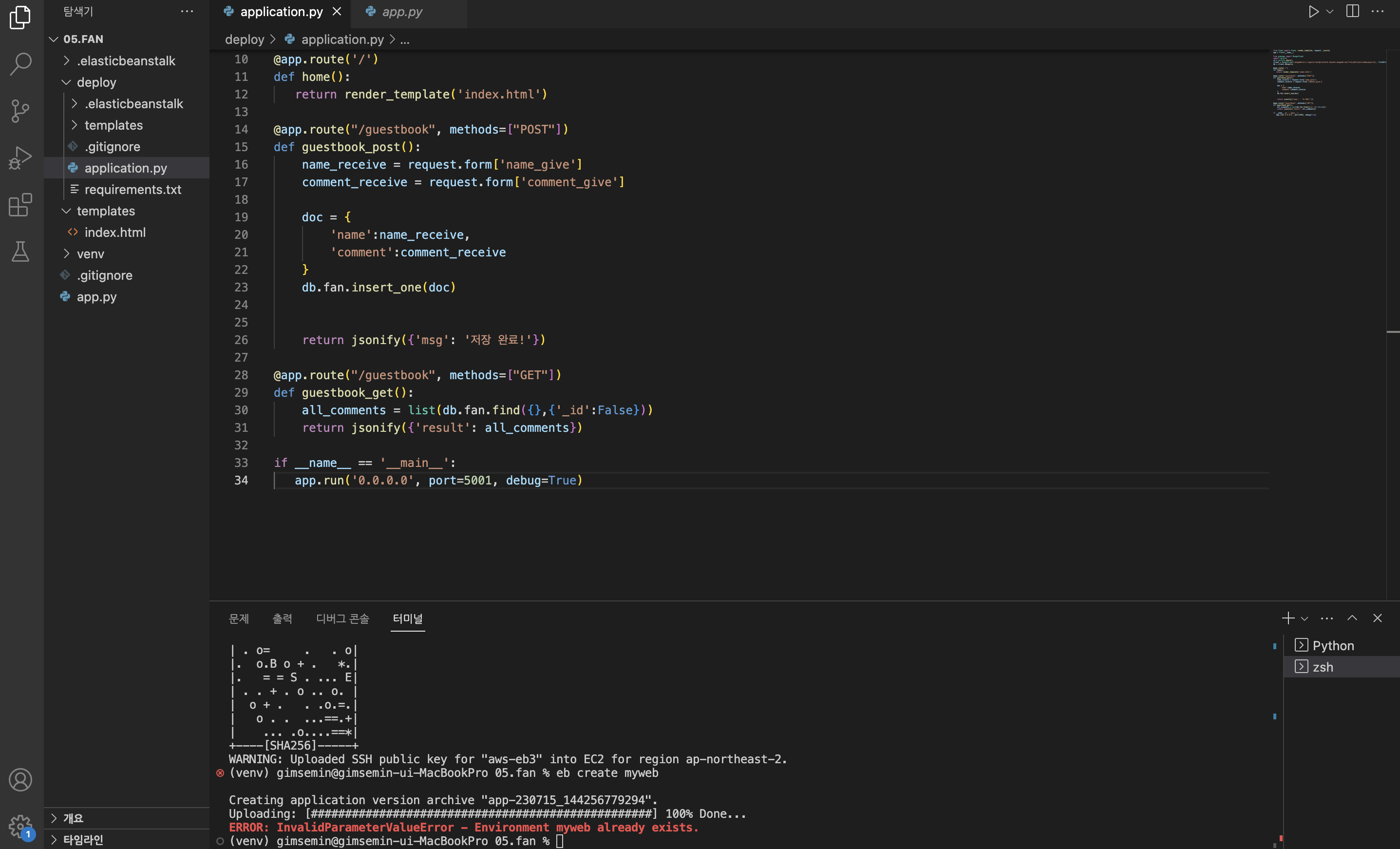Open the Search view in activity bar
Image resolution: width=1400 pixels, height=849 pixels.
[20, 64]
